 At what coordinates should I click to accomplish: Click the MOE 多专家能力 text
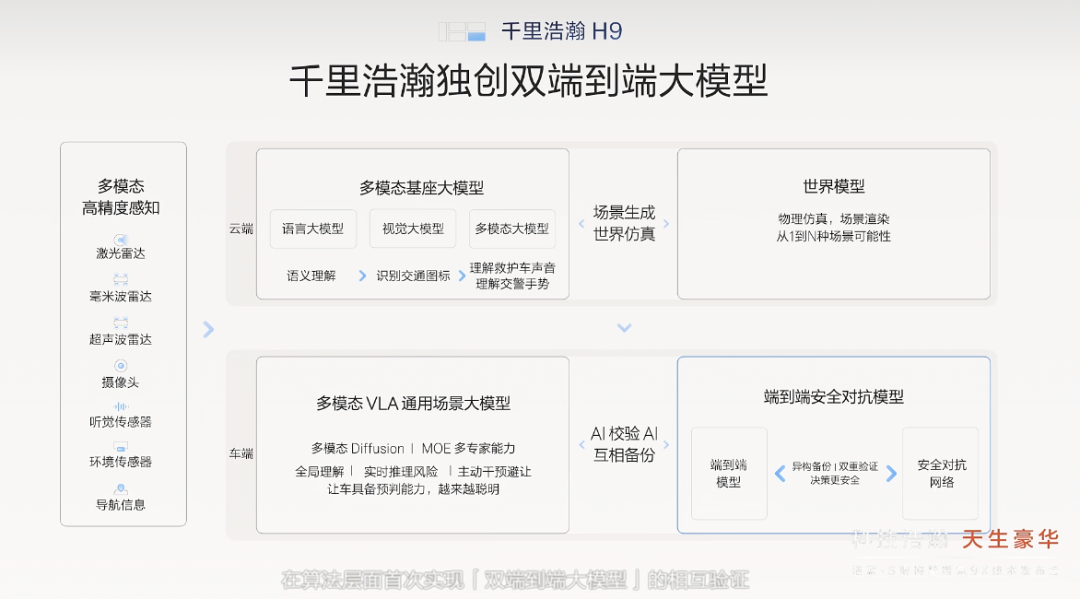click(468, 448)
